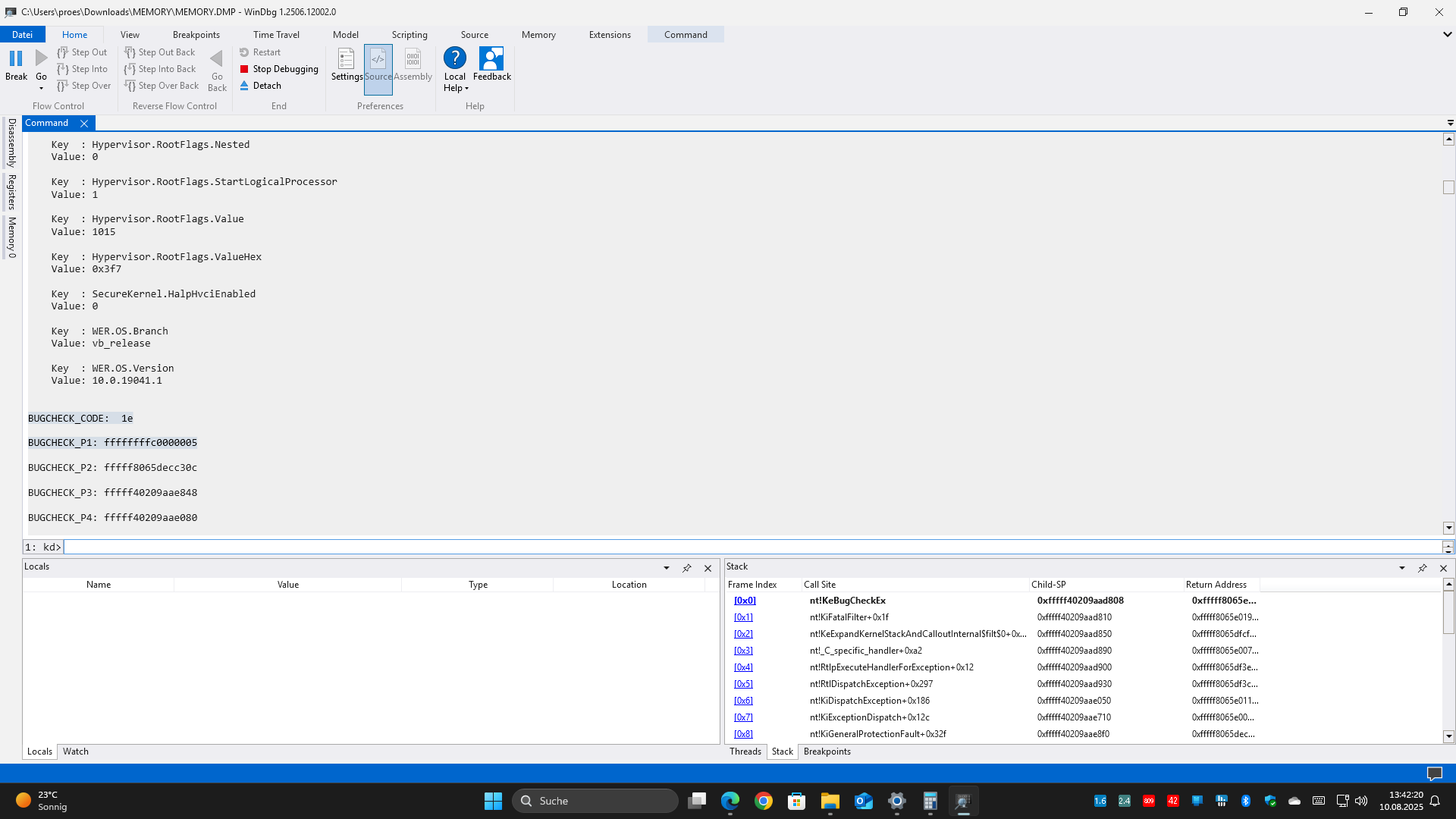Click the Suche taskbar search box

pyautogui.click(x=595, y=801)
